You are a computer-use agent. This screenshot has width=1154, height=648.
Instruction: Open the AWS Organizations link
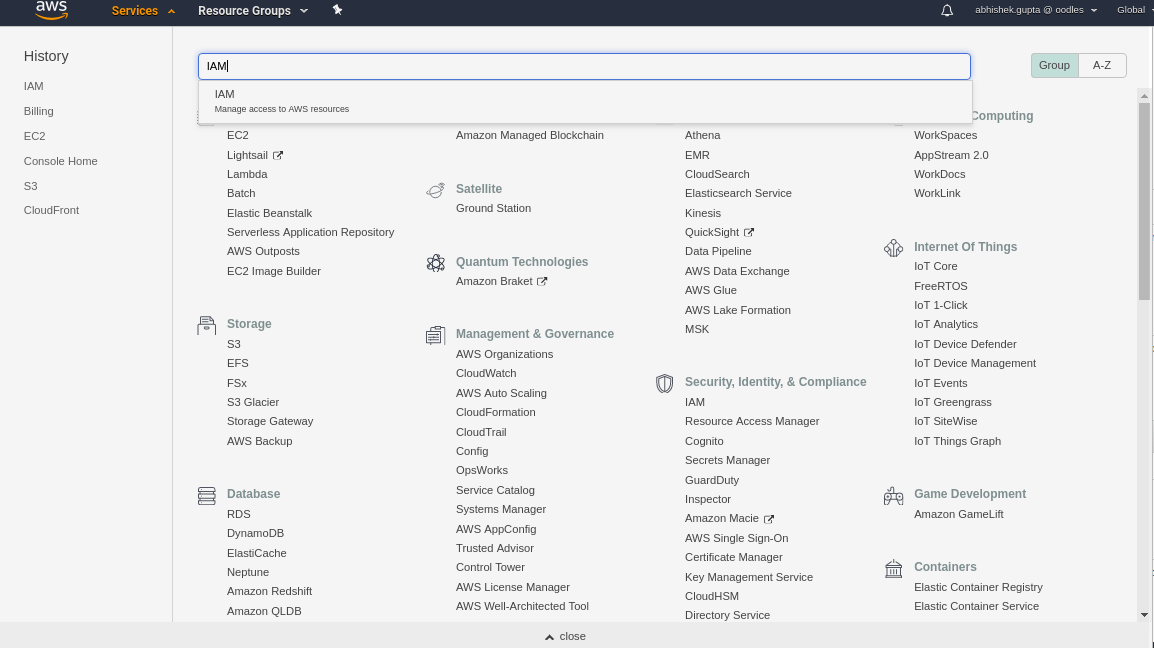(x=504, y=354)
